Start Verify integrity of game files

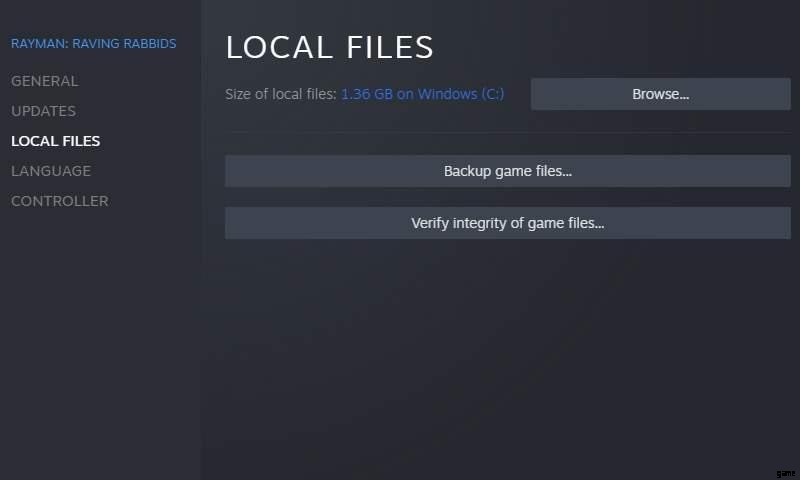(x=507, y=223)
